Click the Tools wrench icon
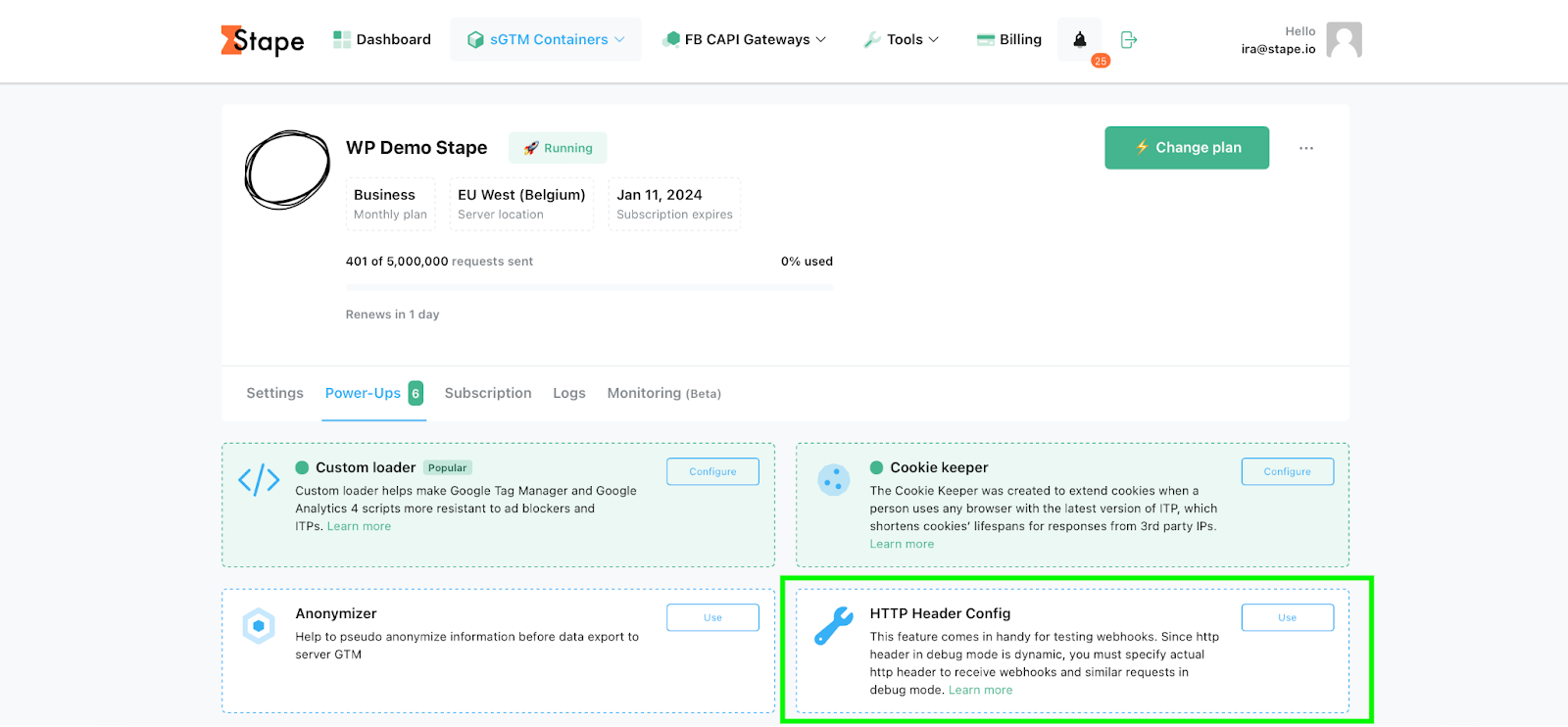This screenshot has width=1568, height=727. [x=871, y=40]
